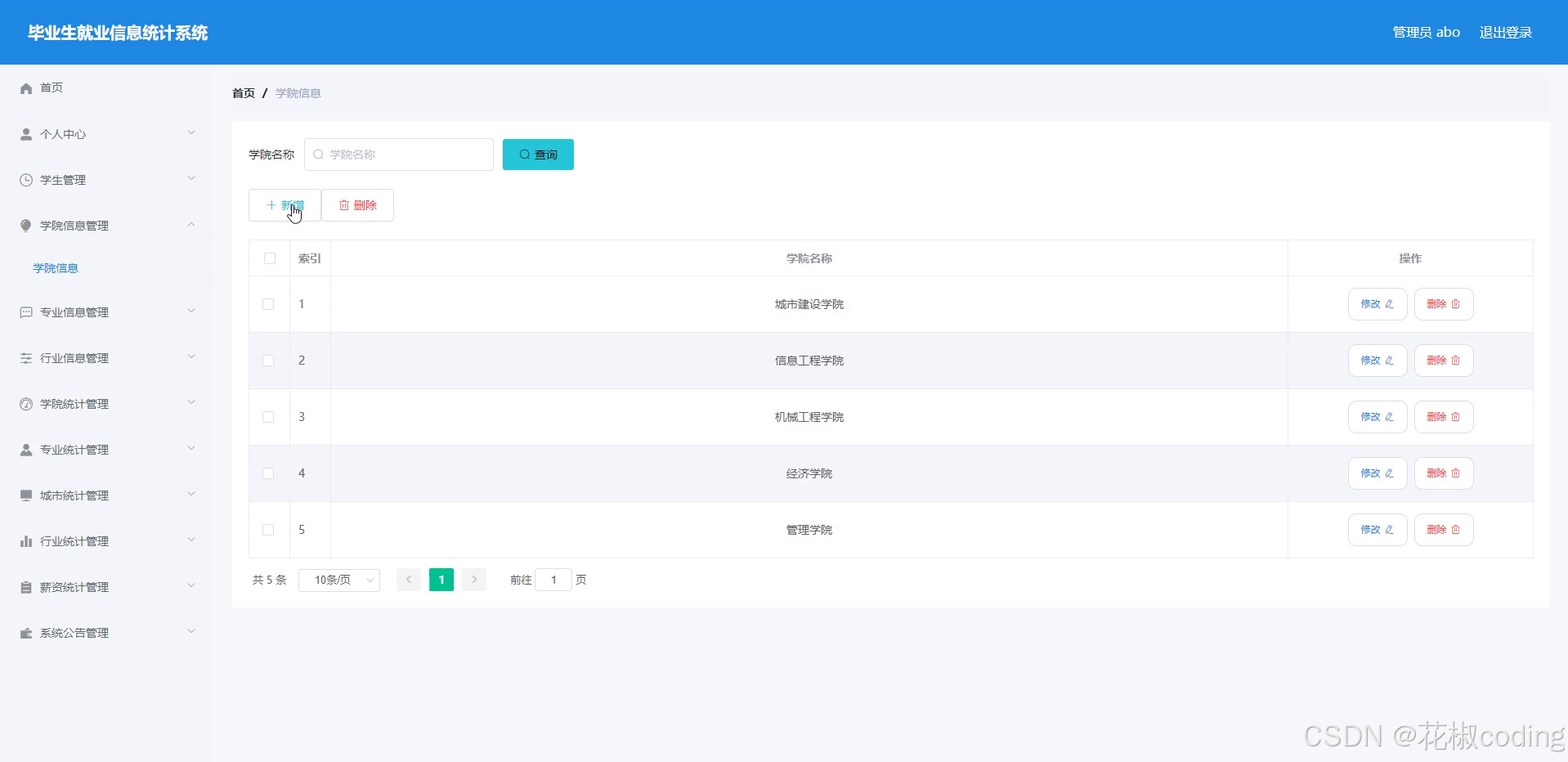Open the 10条/页 page size dropdown
Screen dimensions: 1568x762
pyautogui.click(x=339, y=580)
